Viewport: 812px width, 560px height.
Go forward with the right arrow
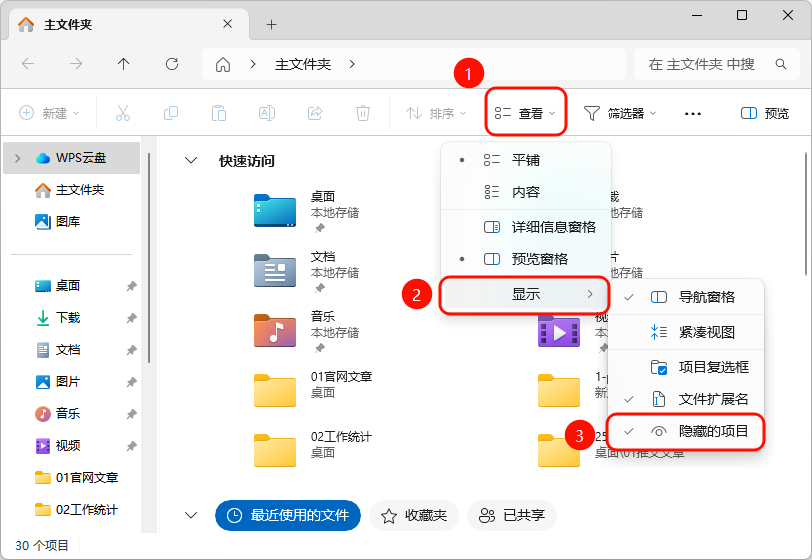click(76, 64)
